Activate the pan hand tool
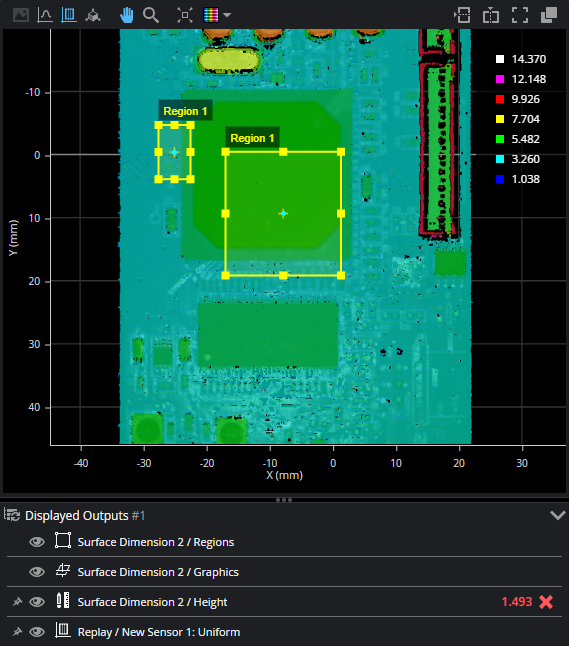Screen dimensions: 569x646 (x=126, y=15)
